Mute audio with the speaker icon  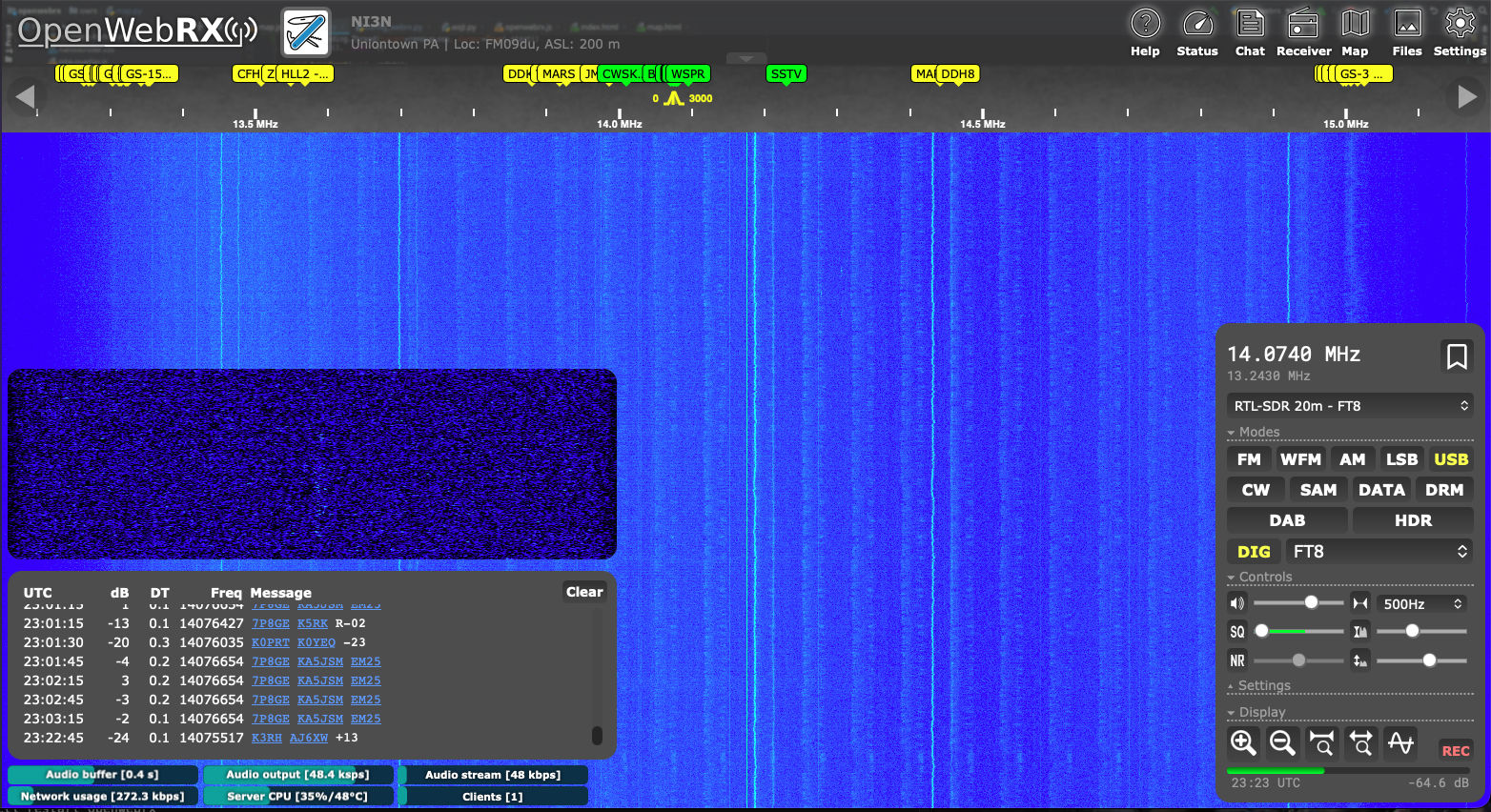click(1237, 603)
